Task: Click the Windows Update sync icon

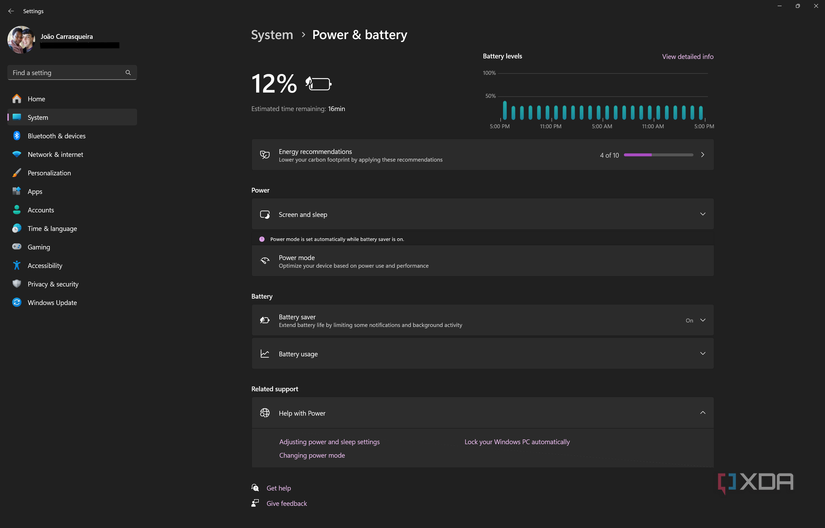Action: (x=17, y=302)
